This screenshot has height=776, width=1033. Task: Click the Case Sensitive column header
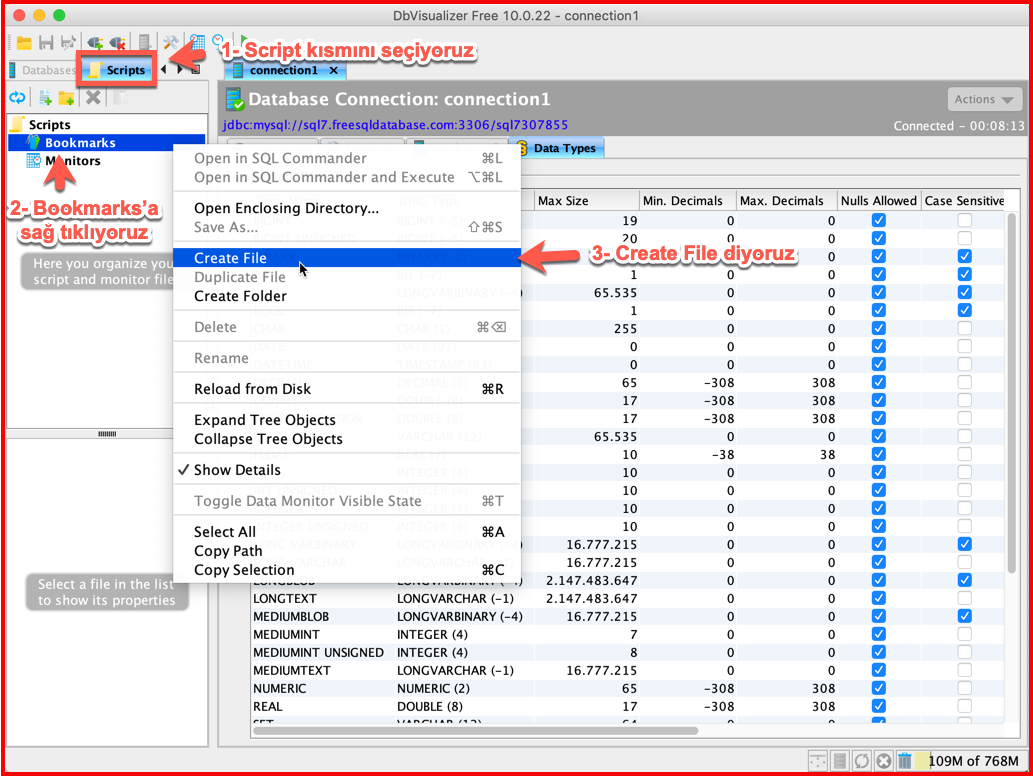[964, 200]
